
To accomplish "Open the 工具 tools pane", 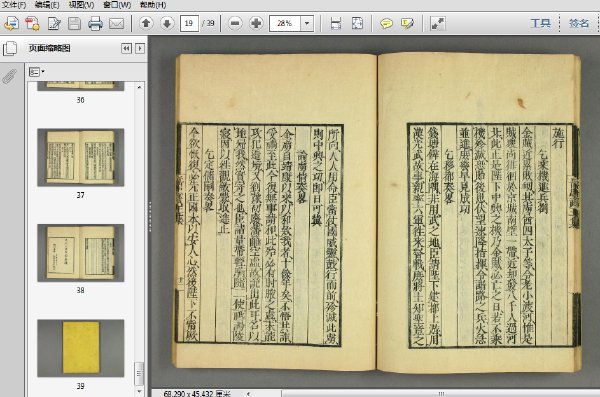I will (x=541, y=23).
